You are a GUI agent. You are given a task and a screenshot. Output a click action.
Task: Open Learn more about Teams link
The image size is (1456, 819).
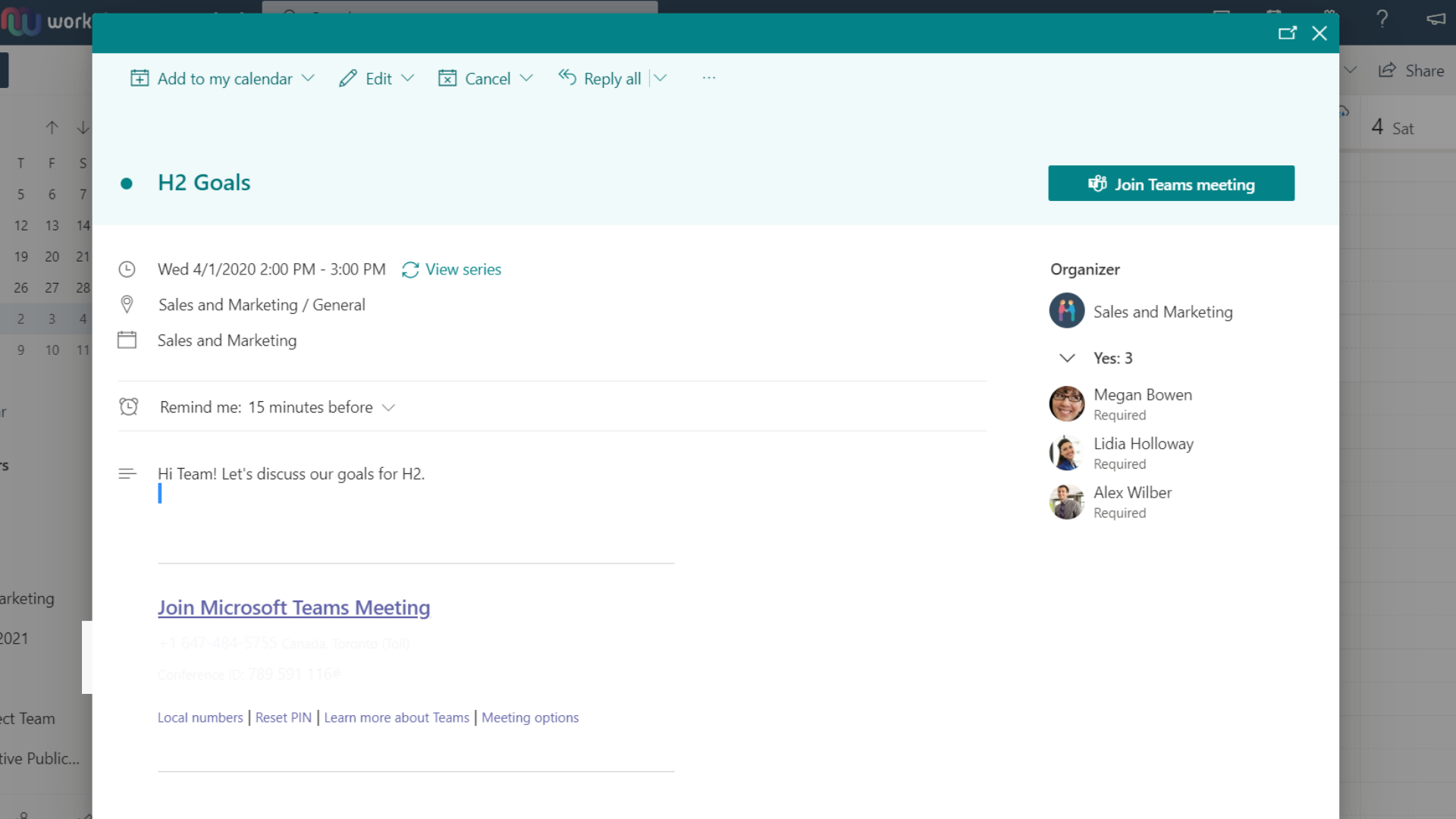coord(397,717)
